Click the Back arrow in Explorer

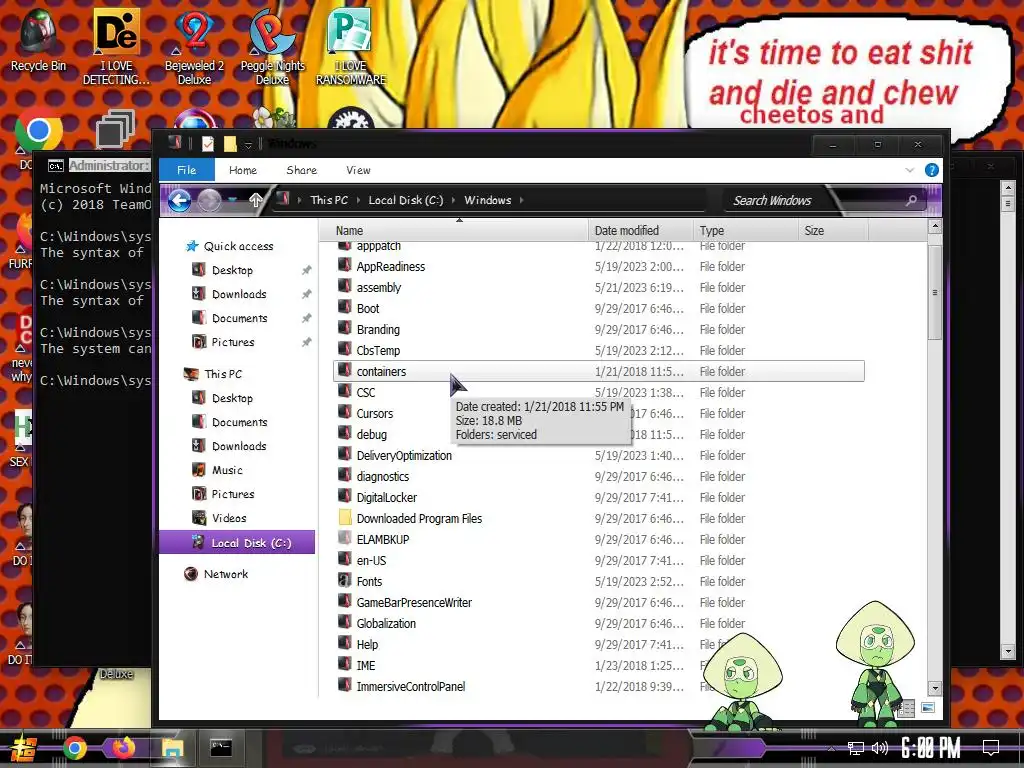(x=179, y=200)
